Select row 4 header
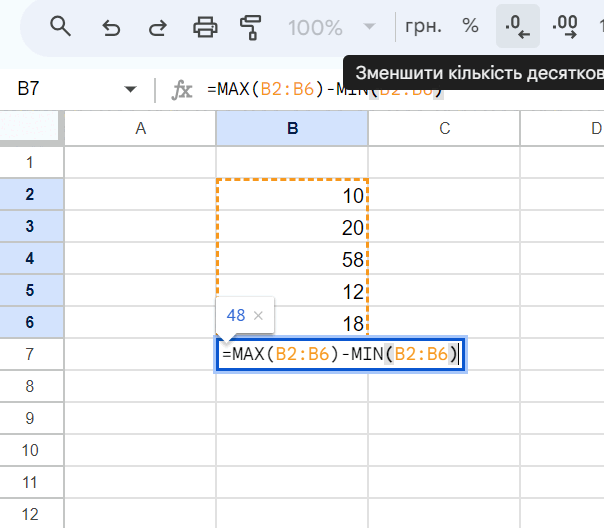The height and width of the screenshot is (528, 604). [x=32, y=258]
